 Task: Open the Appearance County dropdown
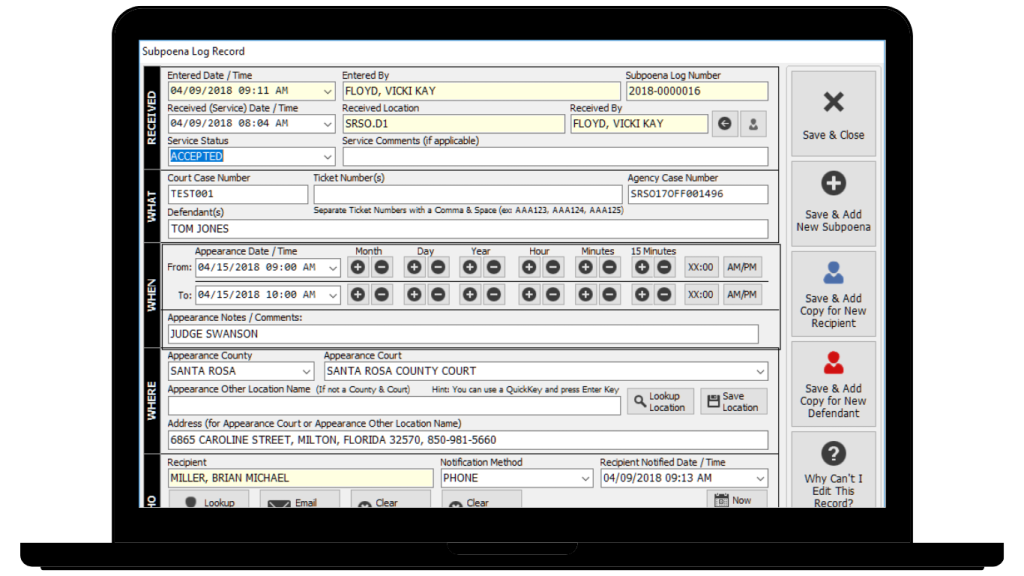coord(307,371)
